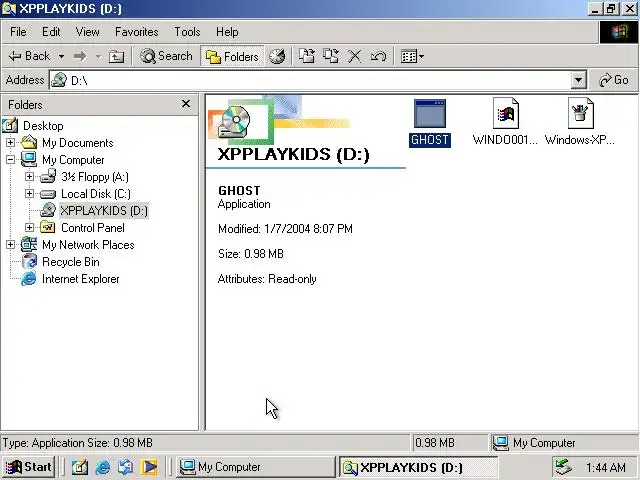Delete the selected item via toolbar X

pyautogui.click(x=354, y=56)
